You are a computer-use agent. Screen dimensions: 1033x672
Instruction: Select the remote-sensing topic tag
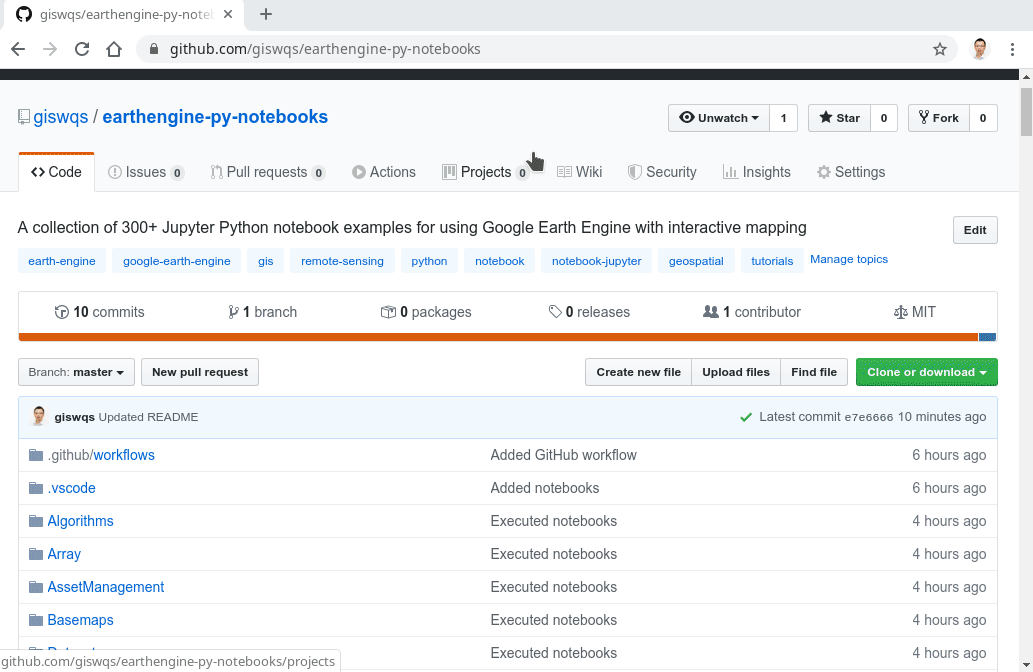[342, 261]
